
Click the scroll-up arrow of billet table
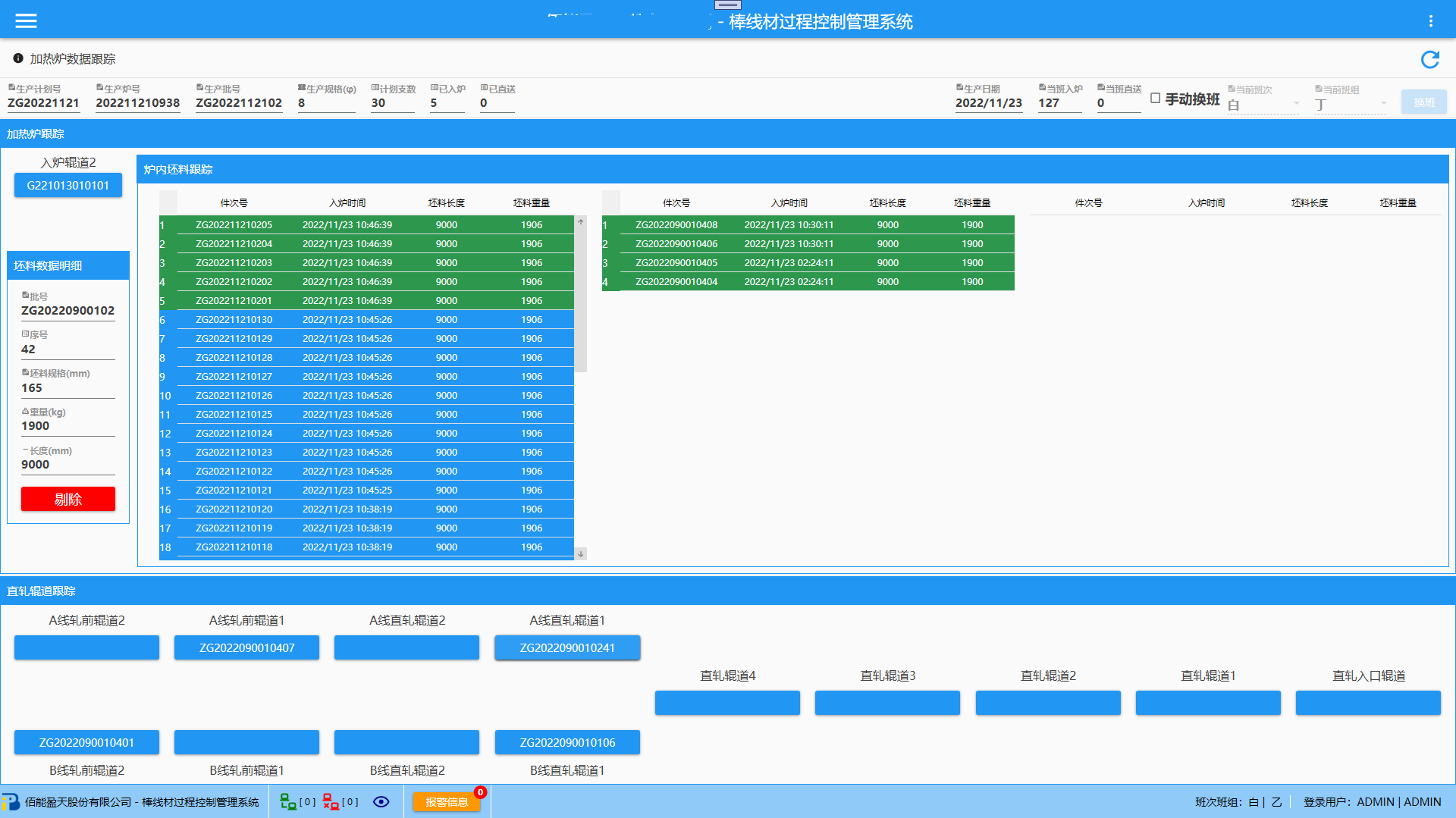tap(581, 221)
